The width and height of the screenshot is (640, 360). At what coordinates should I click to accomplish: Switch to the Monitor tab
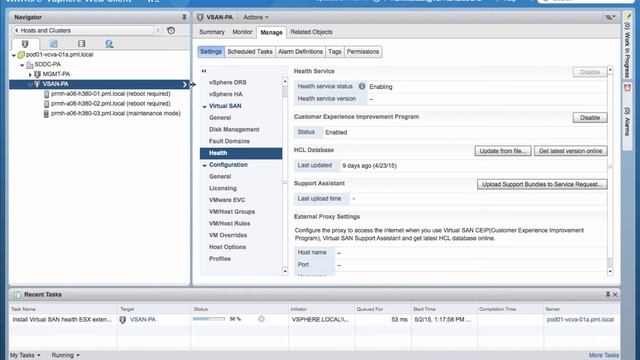tap(242, 32)
